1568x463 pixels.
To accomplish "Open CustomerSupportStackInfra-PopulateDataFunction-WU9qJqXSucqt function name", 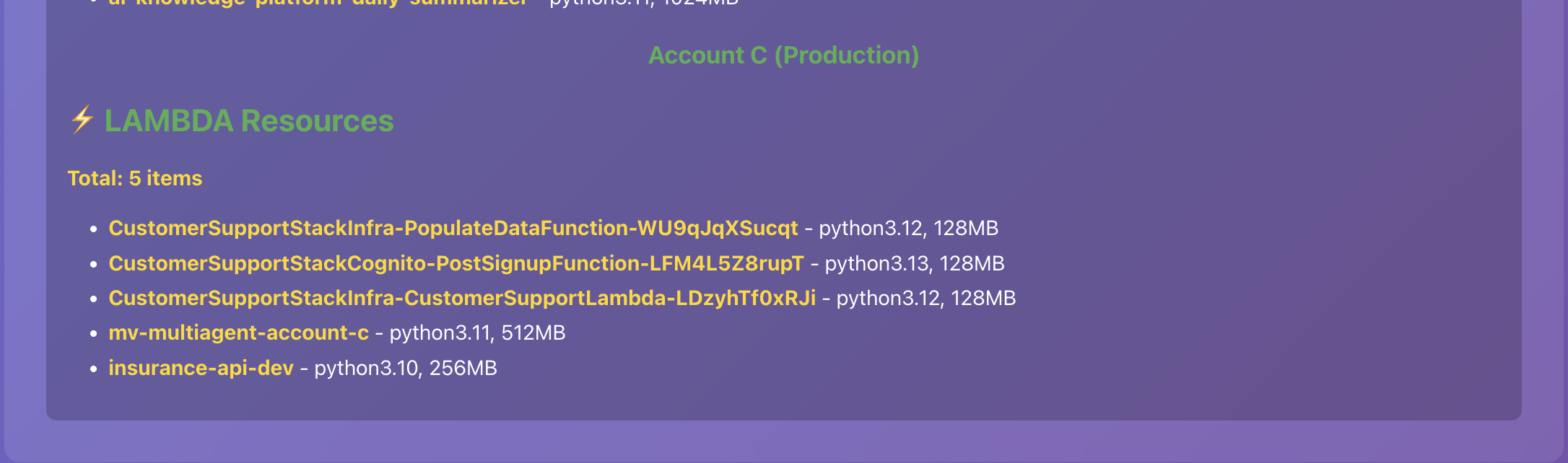I will tap(453, 229).
